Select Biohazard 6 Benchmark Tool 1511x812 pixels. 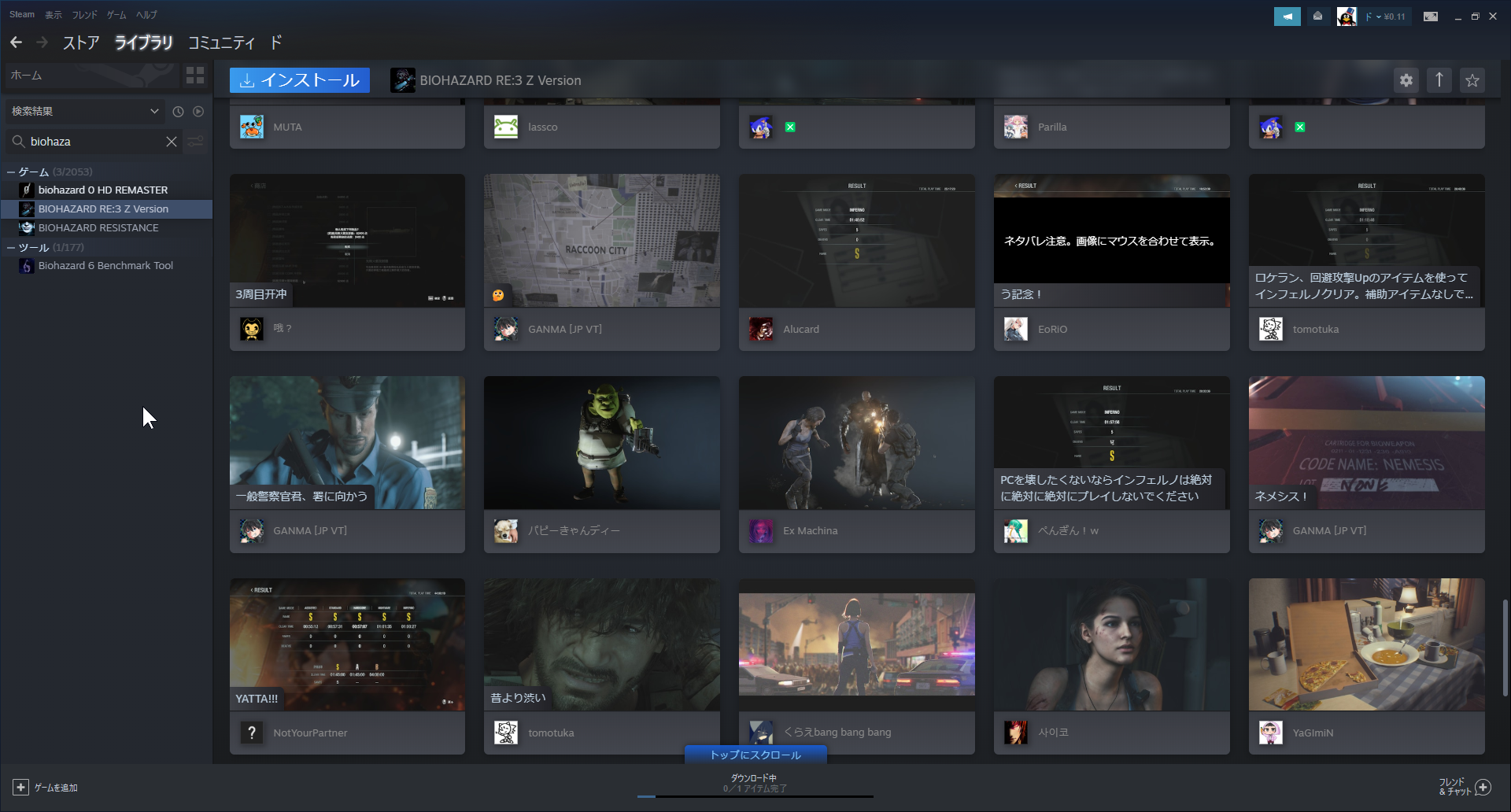pos(106,265)
